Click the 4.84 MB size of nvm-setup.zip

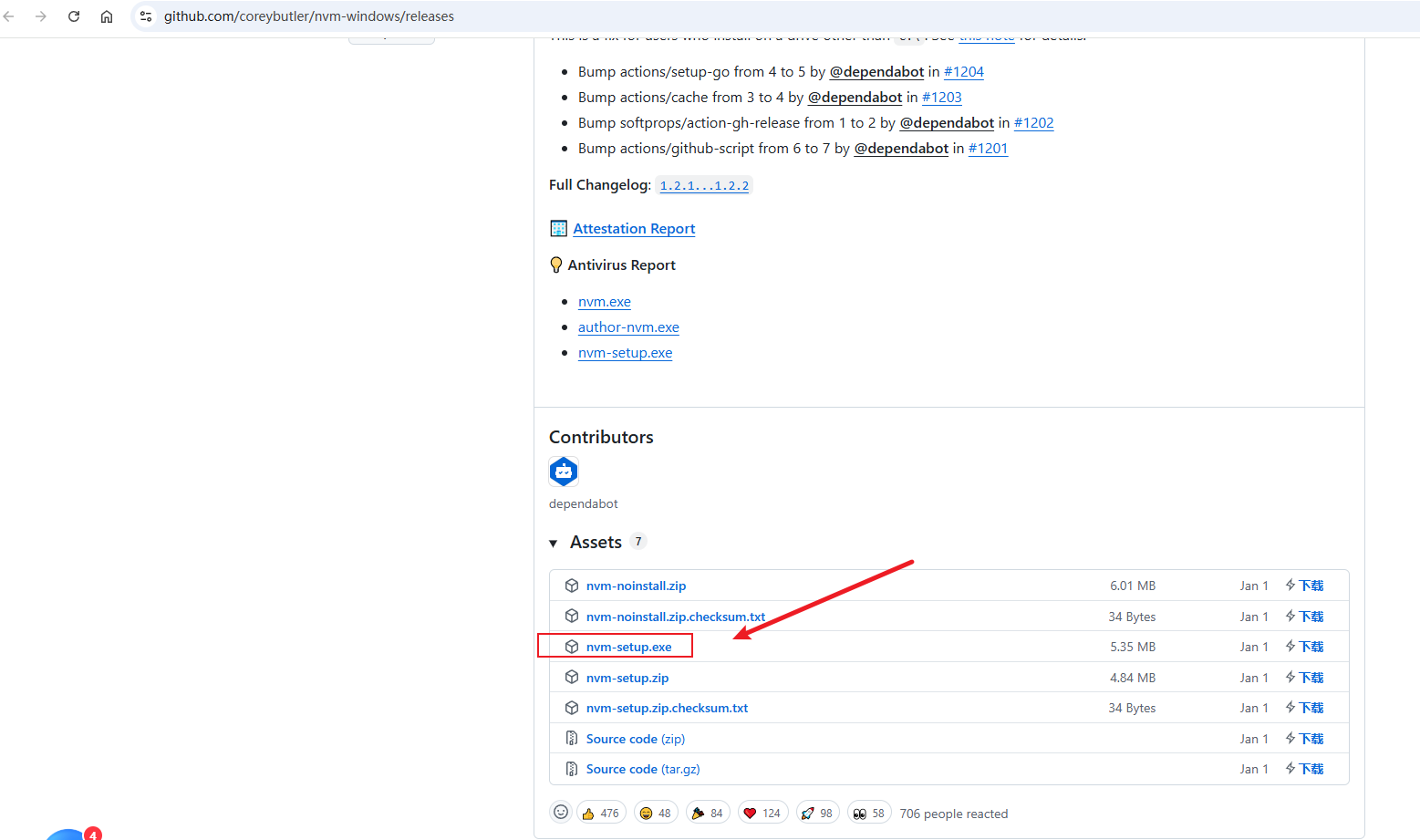click(1133, 678)
